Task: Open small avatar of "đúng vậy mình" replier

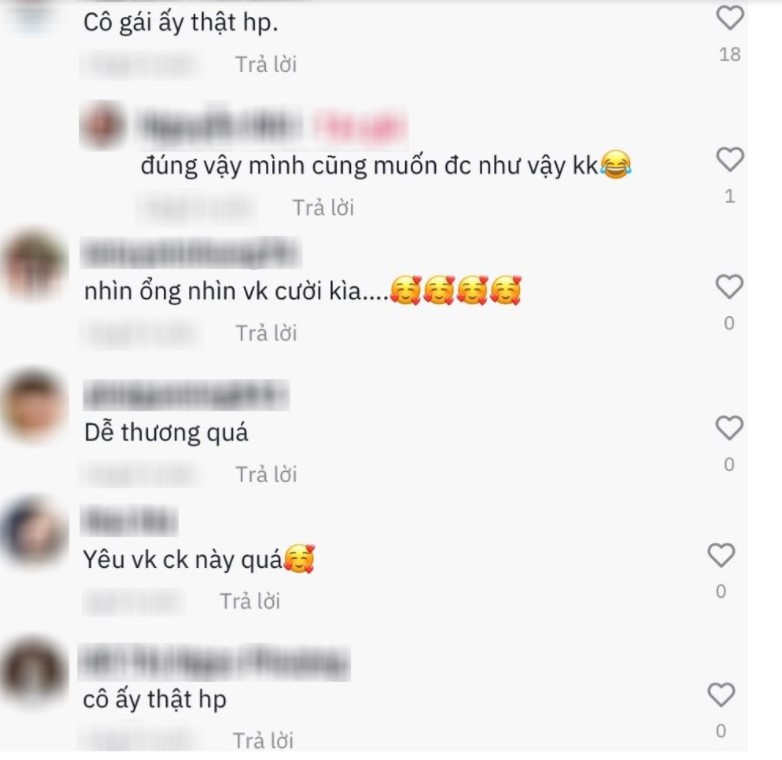Action: (103, 125)
